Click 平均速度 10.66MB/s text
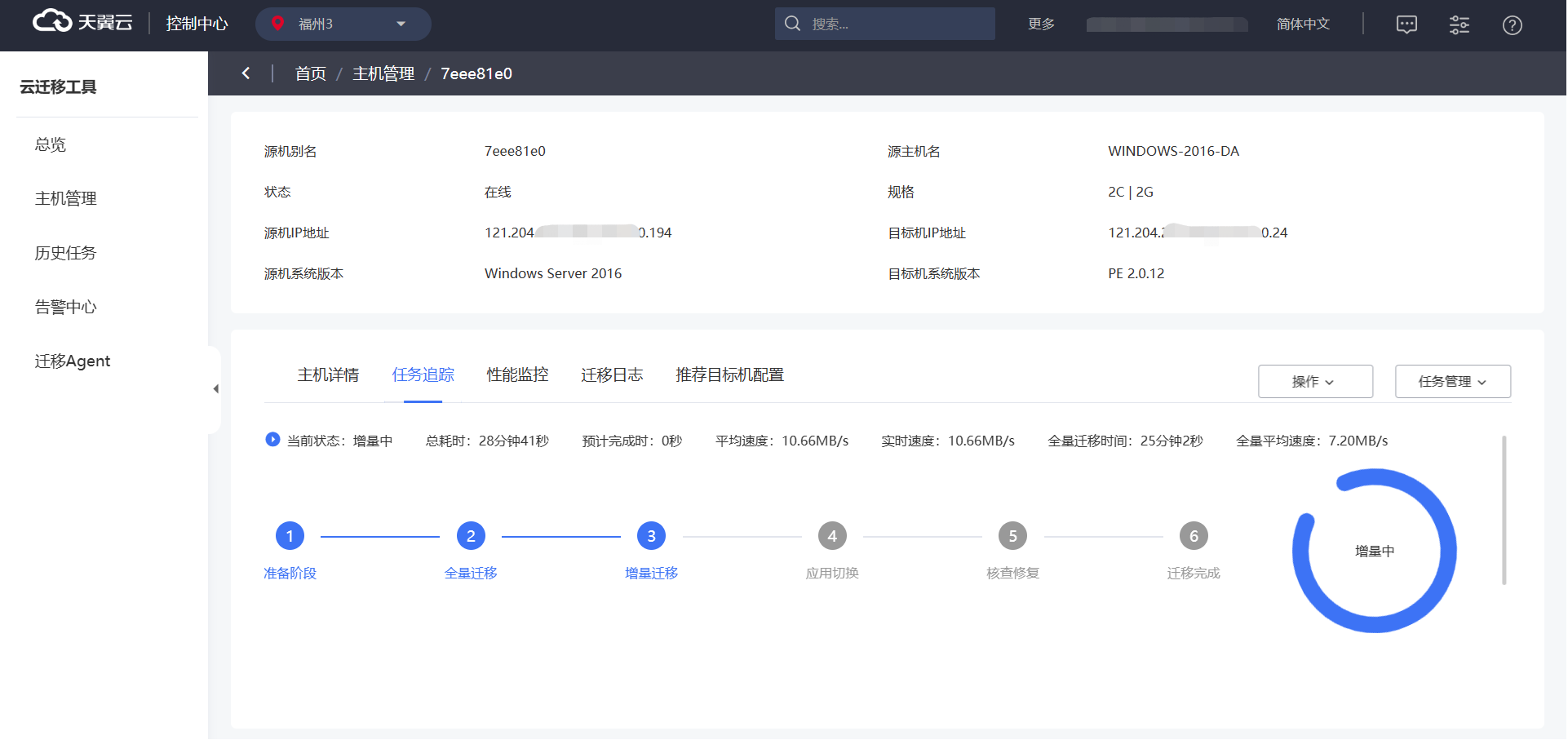Image resolution: width=1568 pixels, height=740 pixels. (782, 441)
